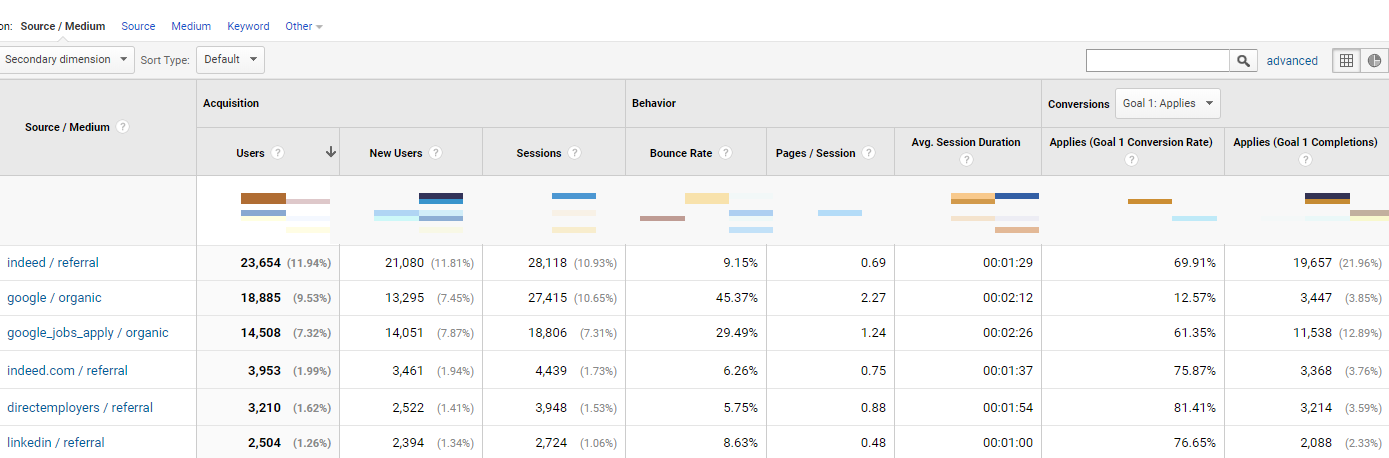1389x458 pixels.
Task: Open the Goal 1: Applies conversions dropdown
Action: point(1167,103)
